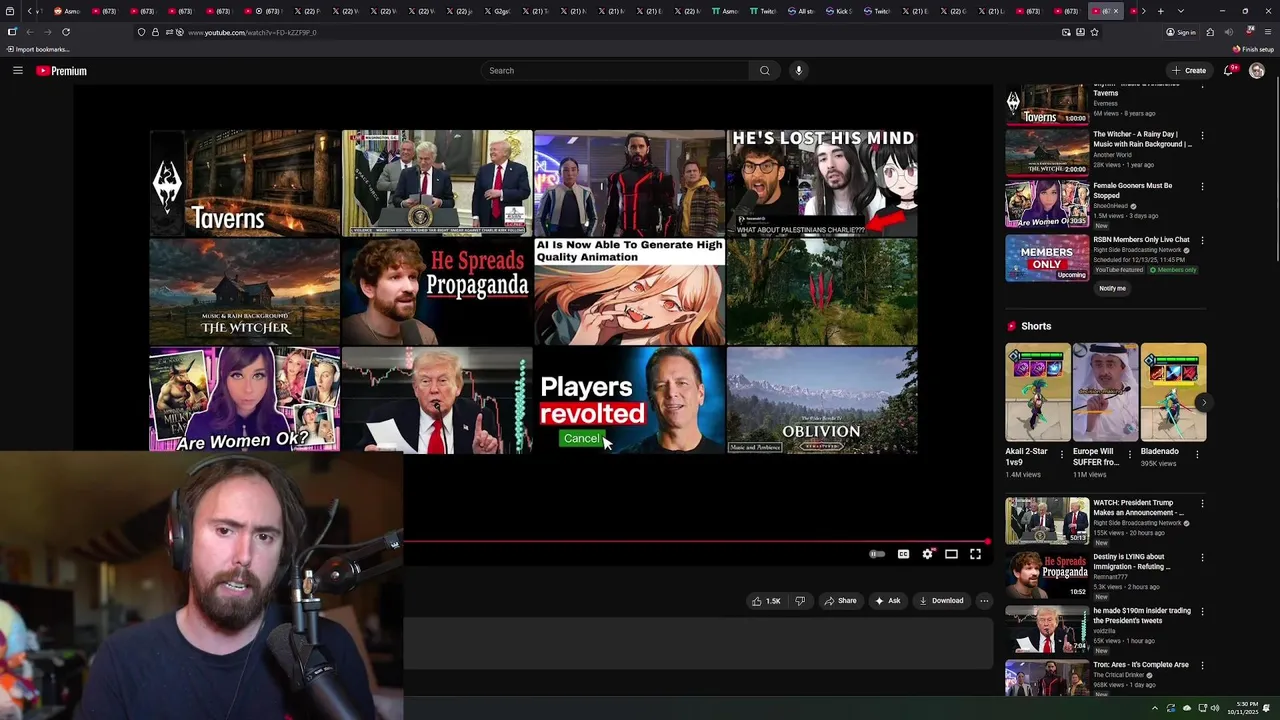Switch to the Kick browser tab
1280x720 pixels.
840,11
